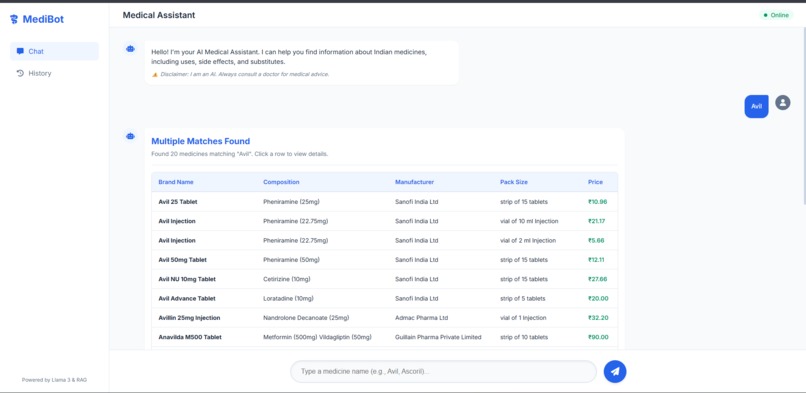Image resolution: width=806 pixels, height=393 pixels.
Task: Click the chat bubble icon beside Chat
Action: pos(20,51)
